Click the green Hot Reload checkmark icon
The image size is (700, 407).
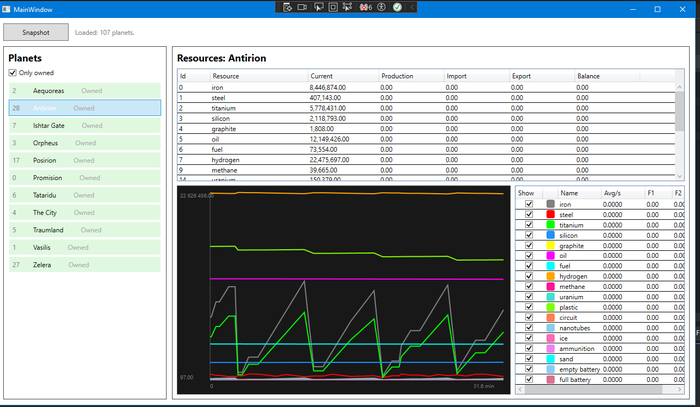pos(397,7)
